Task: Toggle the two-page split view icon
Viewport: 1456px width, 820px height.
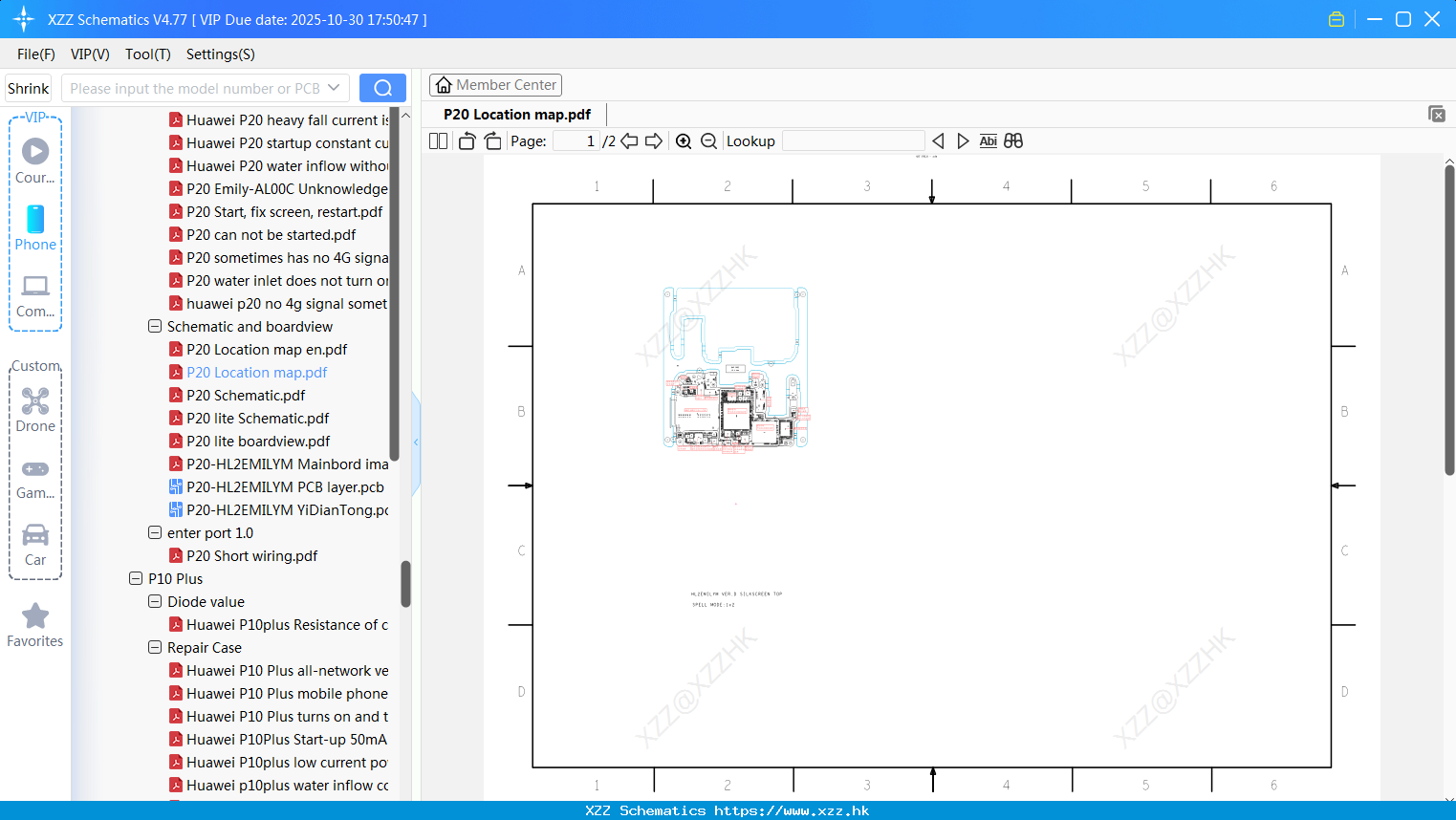Action: pos(439,141)
